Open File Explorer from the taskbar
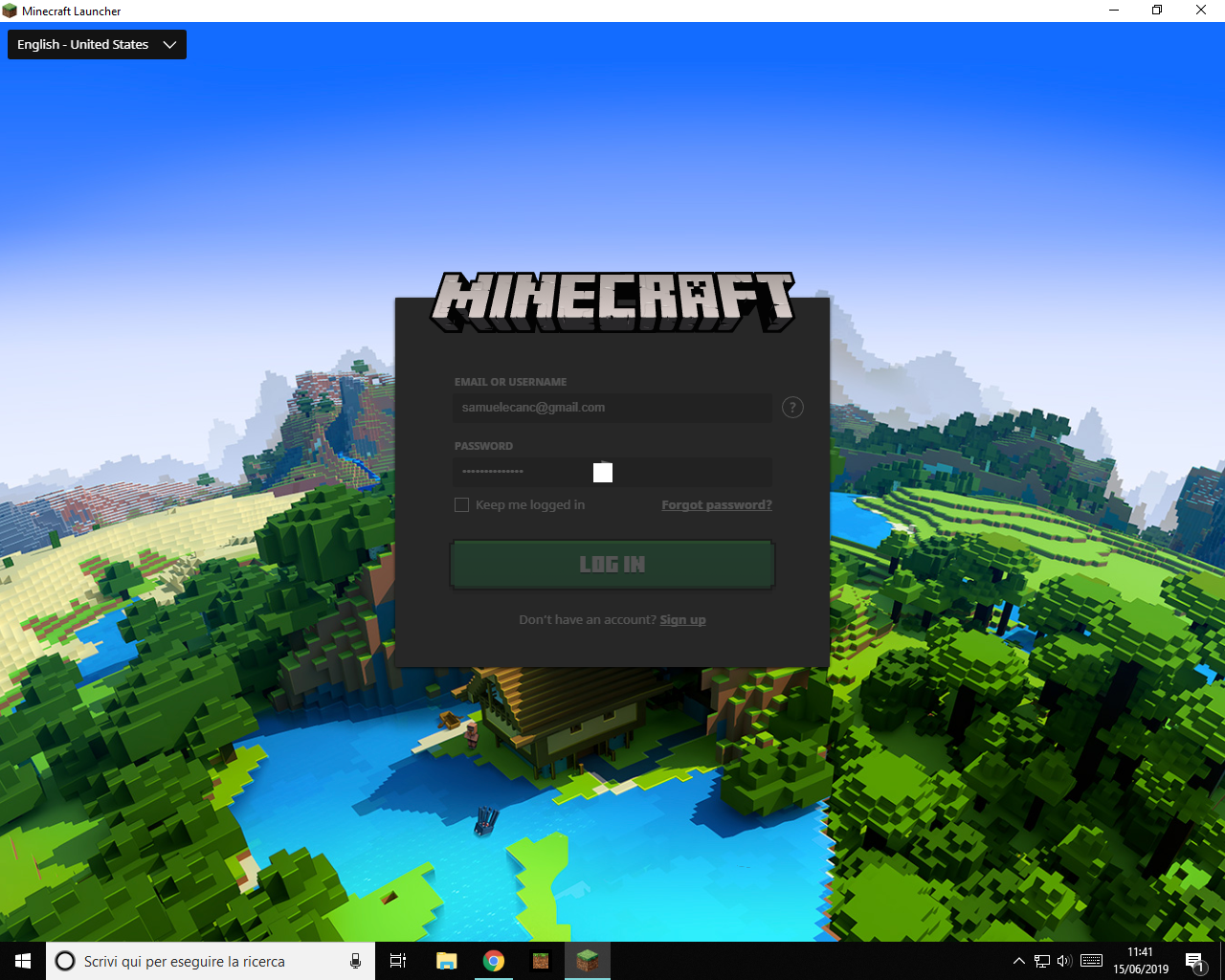 (446, 961)
